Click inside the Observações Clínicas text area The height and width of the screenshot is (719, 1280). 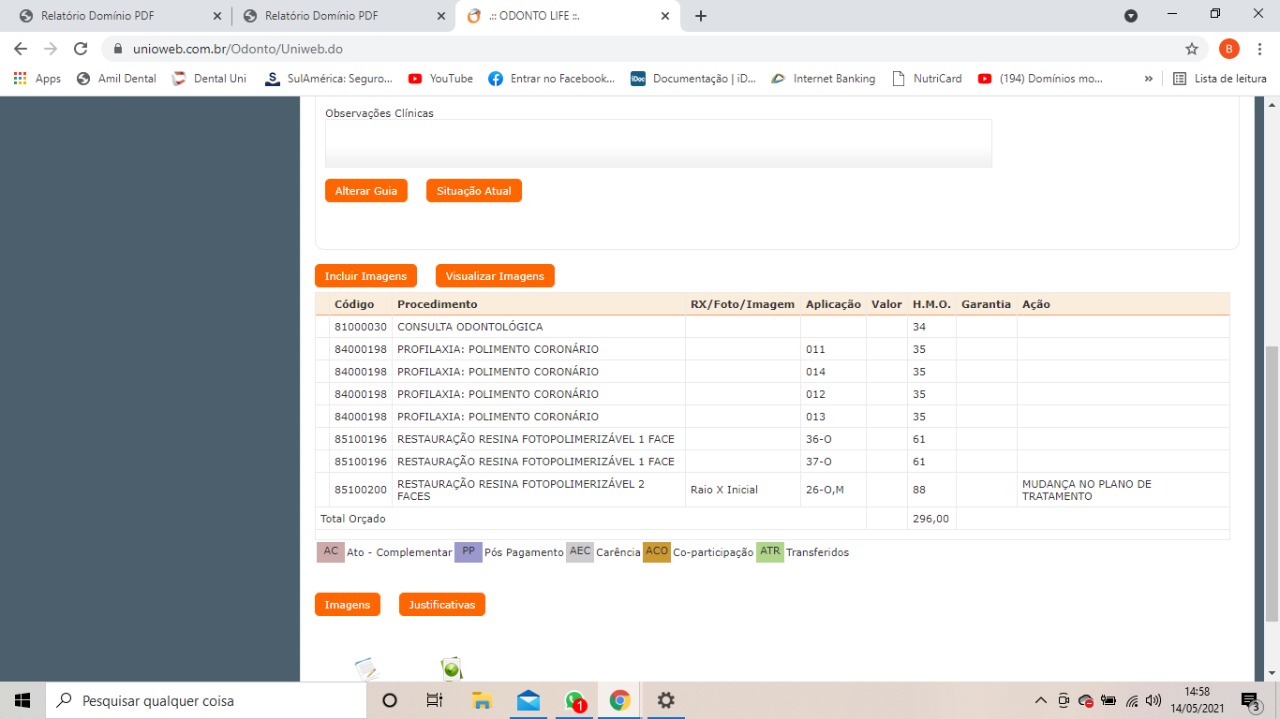pos(658,144)
